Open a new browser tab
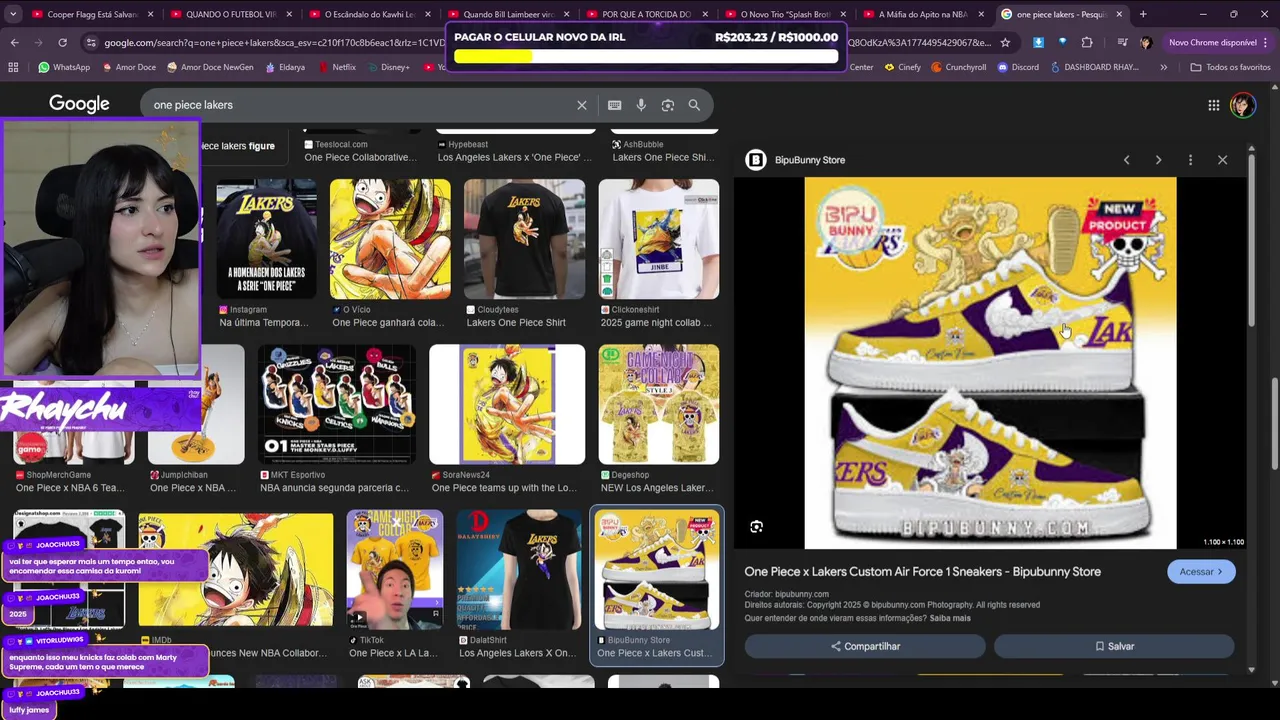The height and width of the screenshot is (720, 1280). tap(1143, 14)
